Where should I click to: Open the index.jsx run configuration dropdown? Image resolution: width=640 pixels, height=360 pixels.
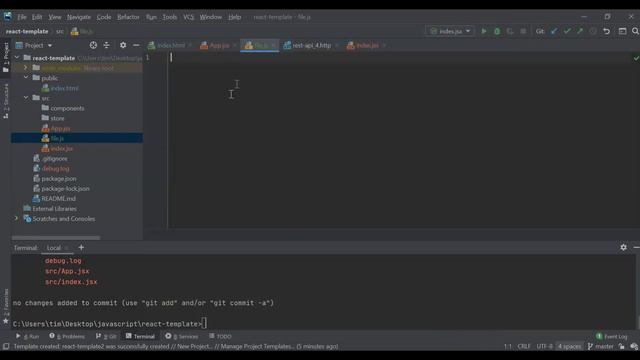pos(450,31)
